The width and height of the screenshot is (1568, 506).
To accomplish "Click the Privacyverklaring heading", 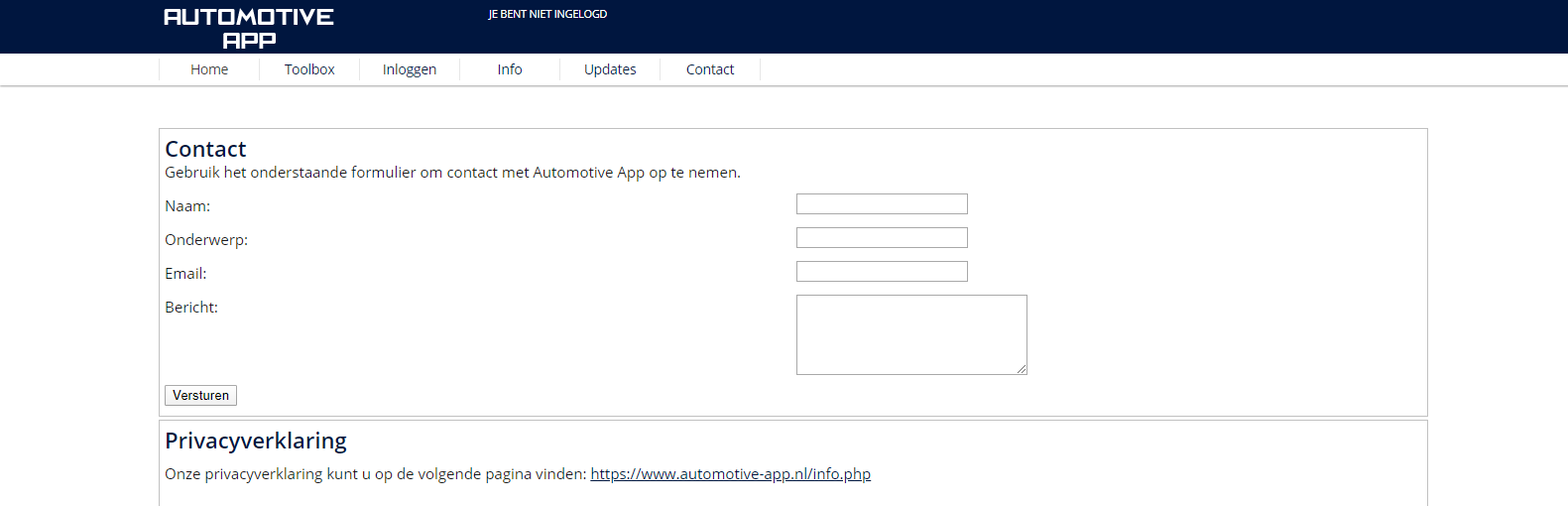I will [256, 441].
